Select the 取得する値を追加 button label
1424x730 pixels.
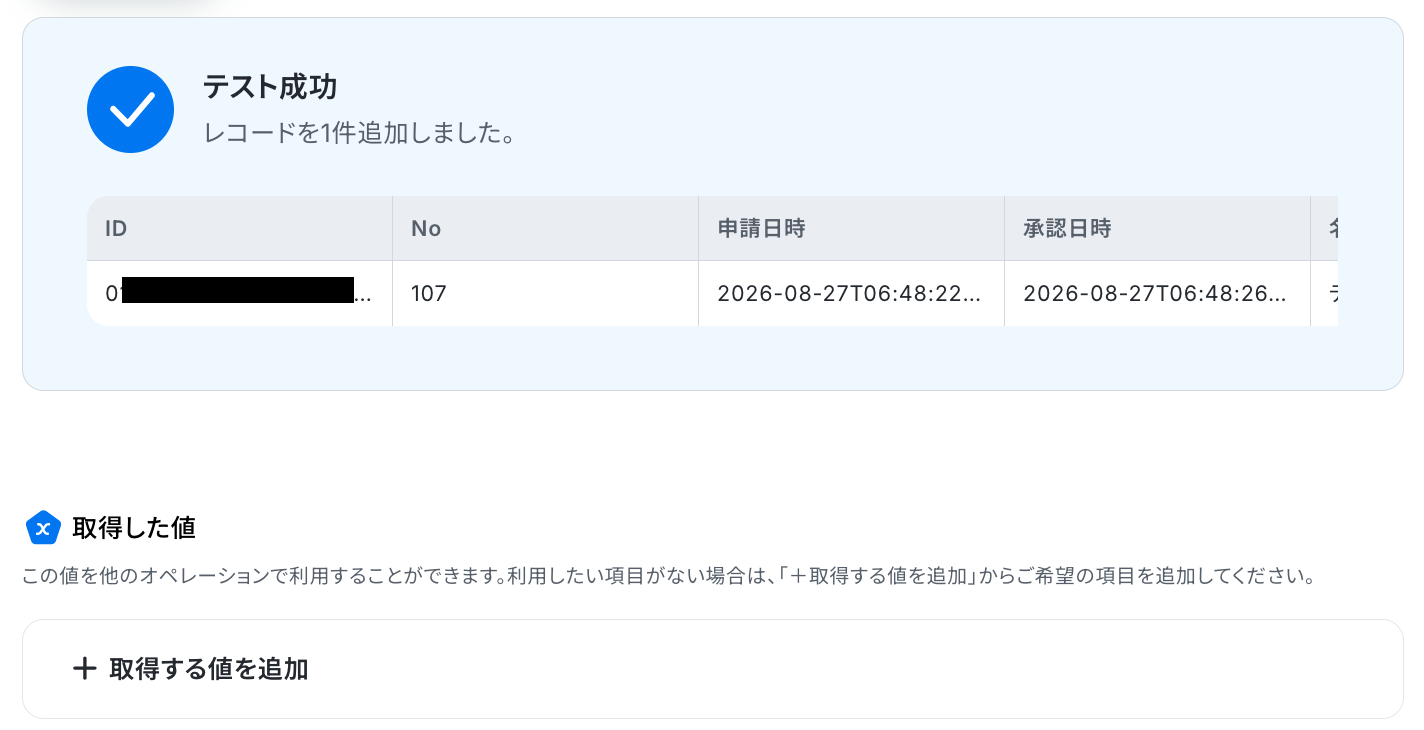tap(209, 669)
